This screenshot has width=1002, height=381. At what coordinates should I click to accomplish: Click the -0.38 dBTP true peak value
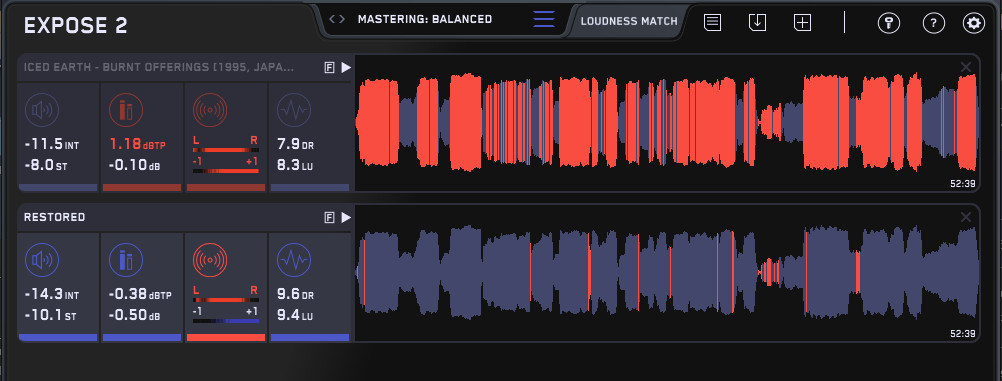point(139,295)
